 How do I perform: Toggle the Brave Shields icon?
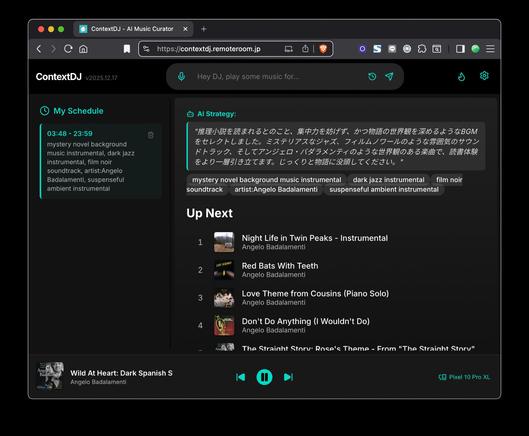tap(323, 49)
